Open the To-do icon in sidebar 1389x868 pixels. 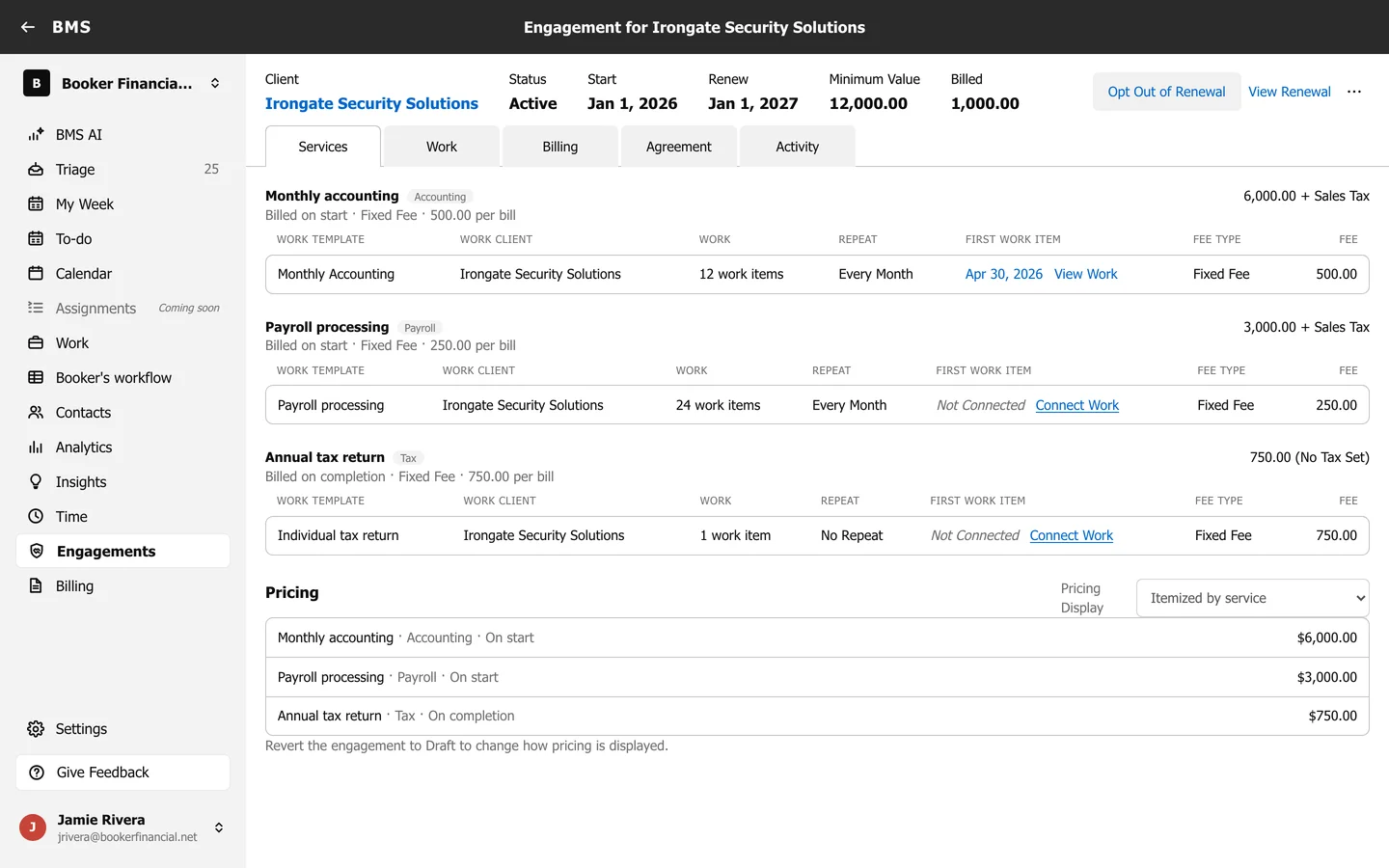tap(36, 239)
